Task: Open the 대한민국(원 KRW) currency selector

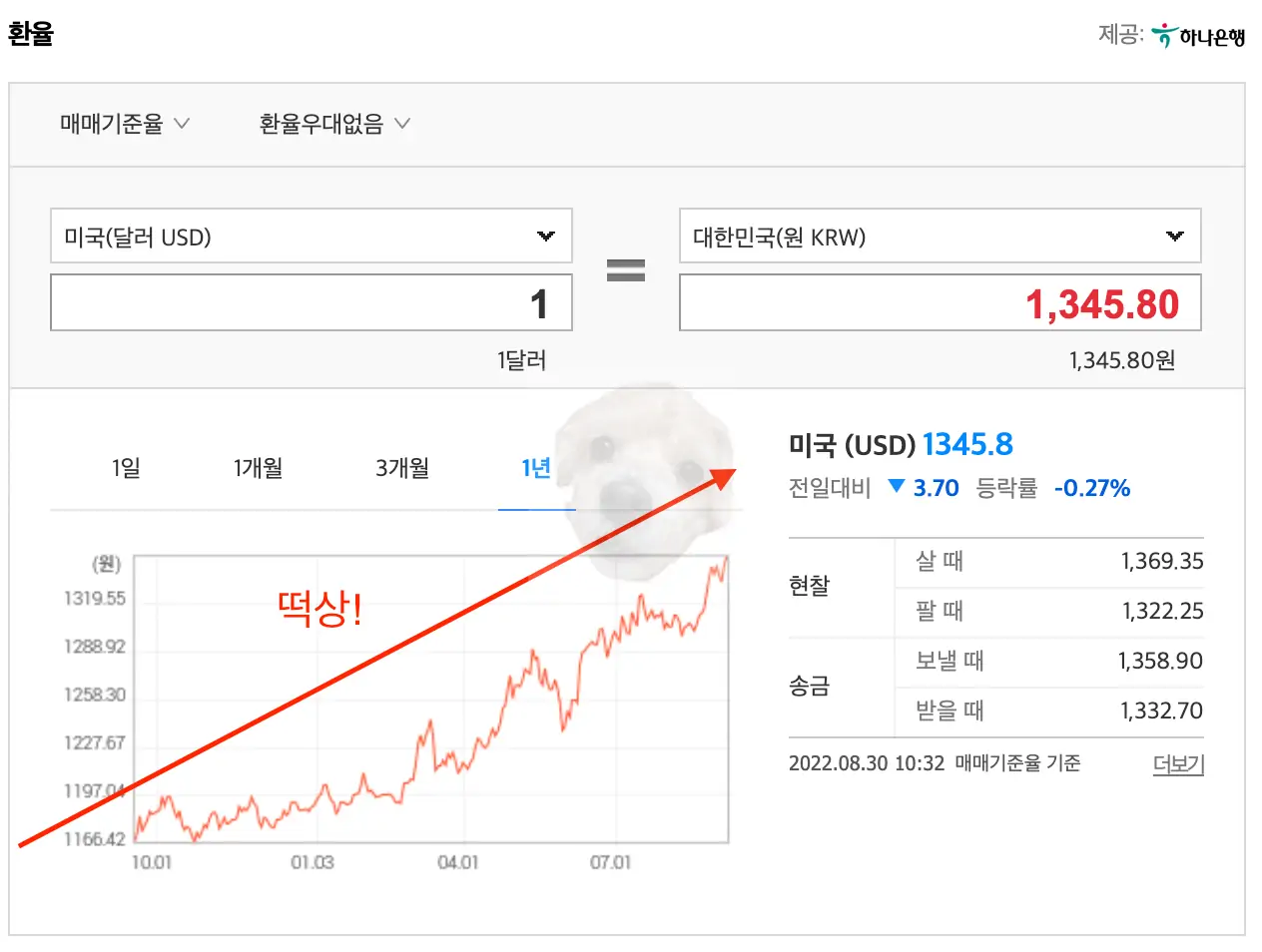Action: point(939,237)
